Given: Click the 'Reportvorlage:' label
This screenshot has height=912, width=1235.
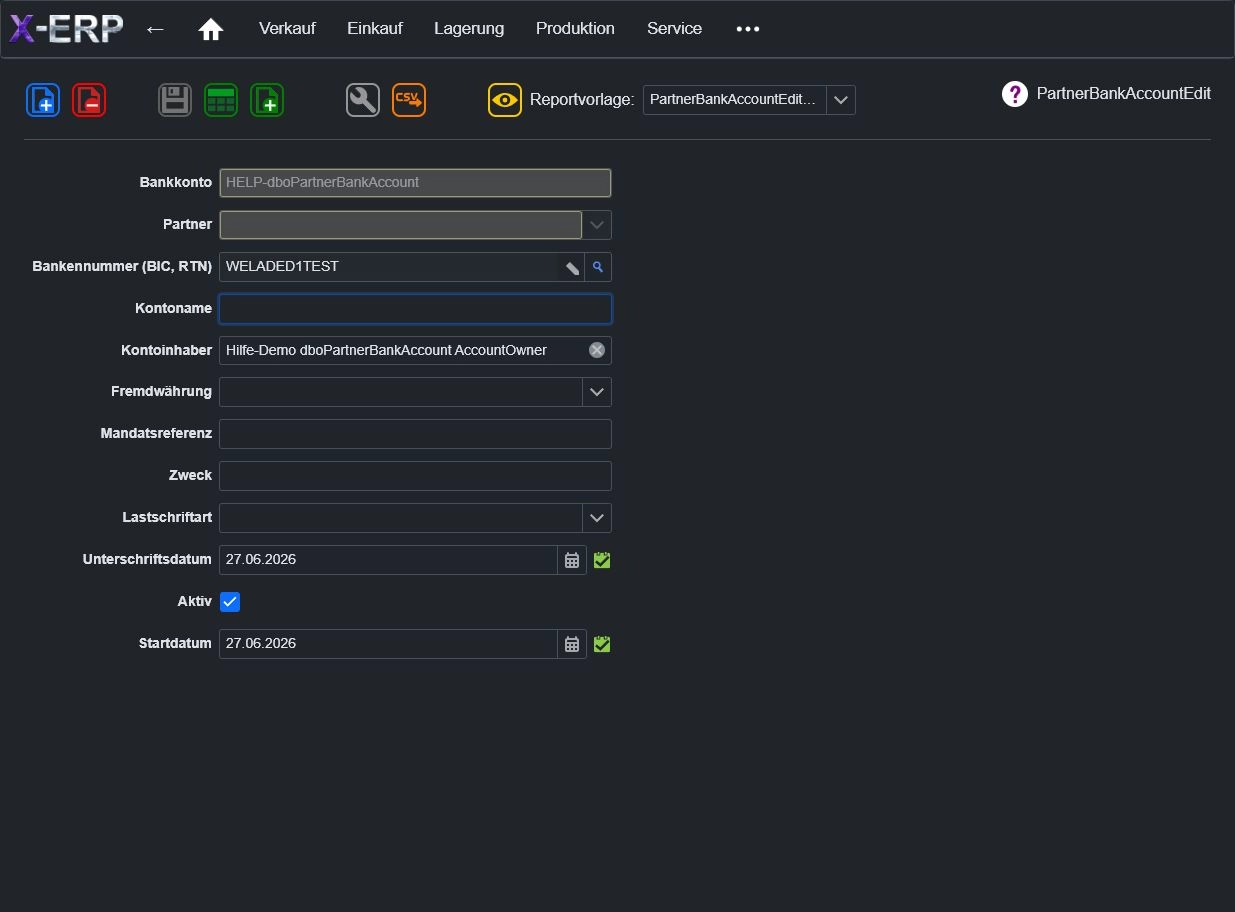Looking at the screenshot, I should (x=582, y=100).
